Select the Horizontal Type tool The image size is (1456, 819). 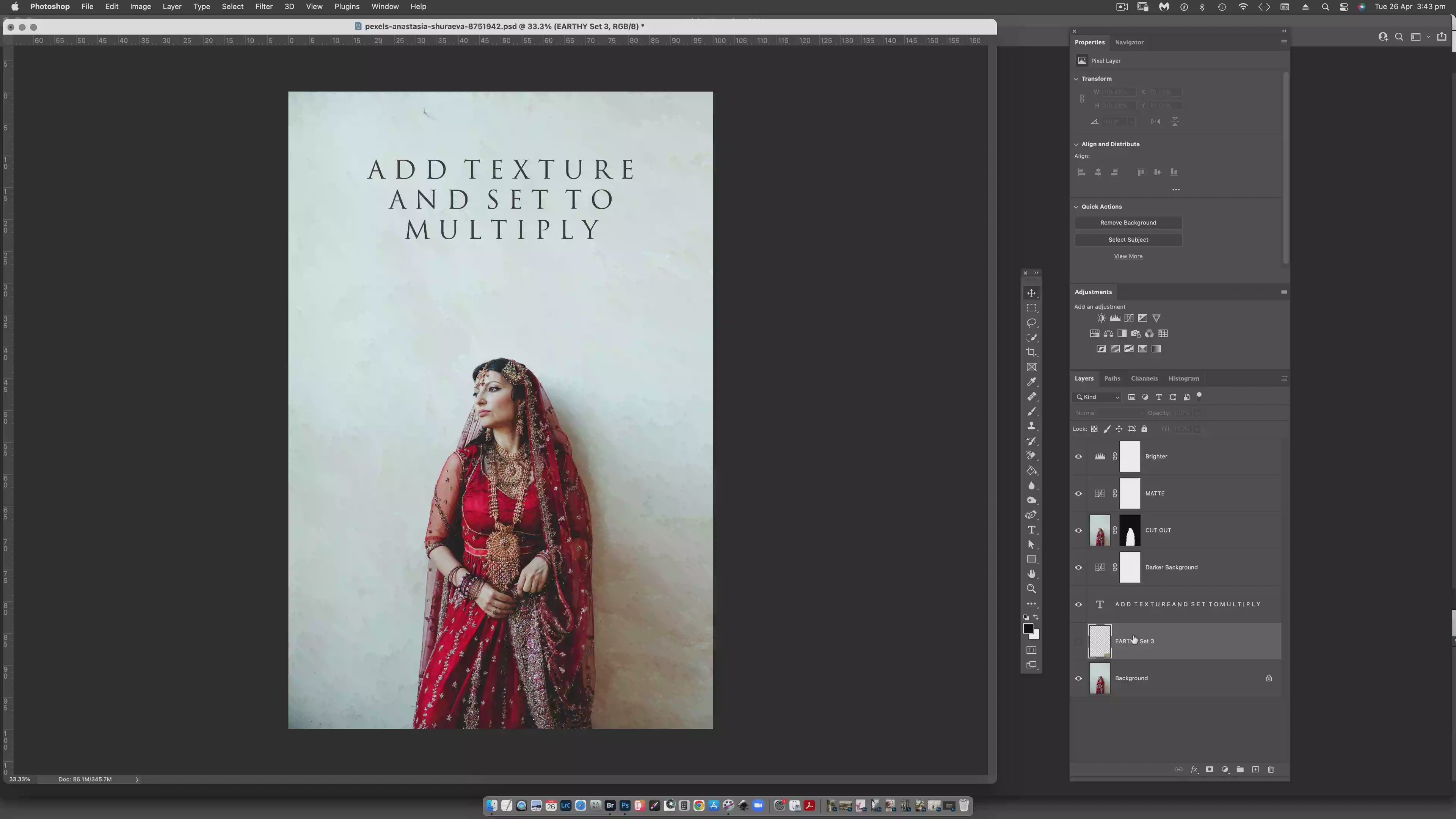pyautogui.click(x=1031, y=530)
